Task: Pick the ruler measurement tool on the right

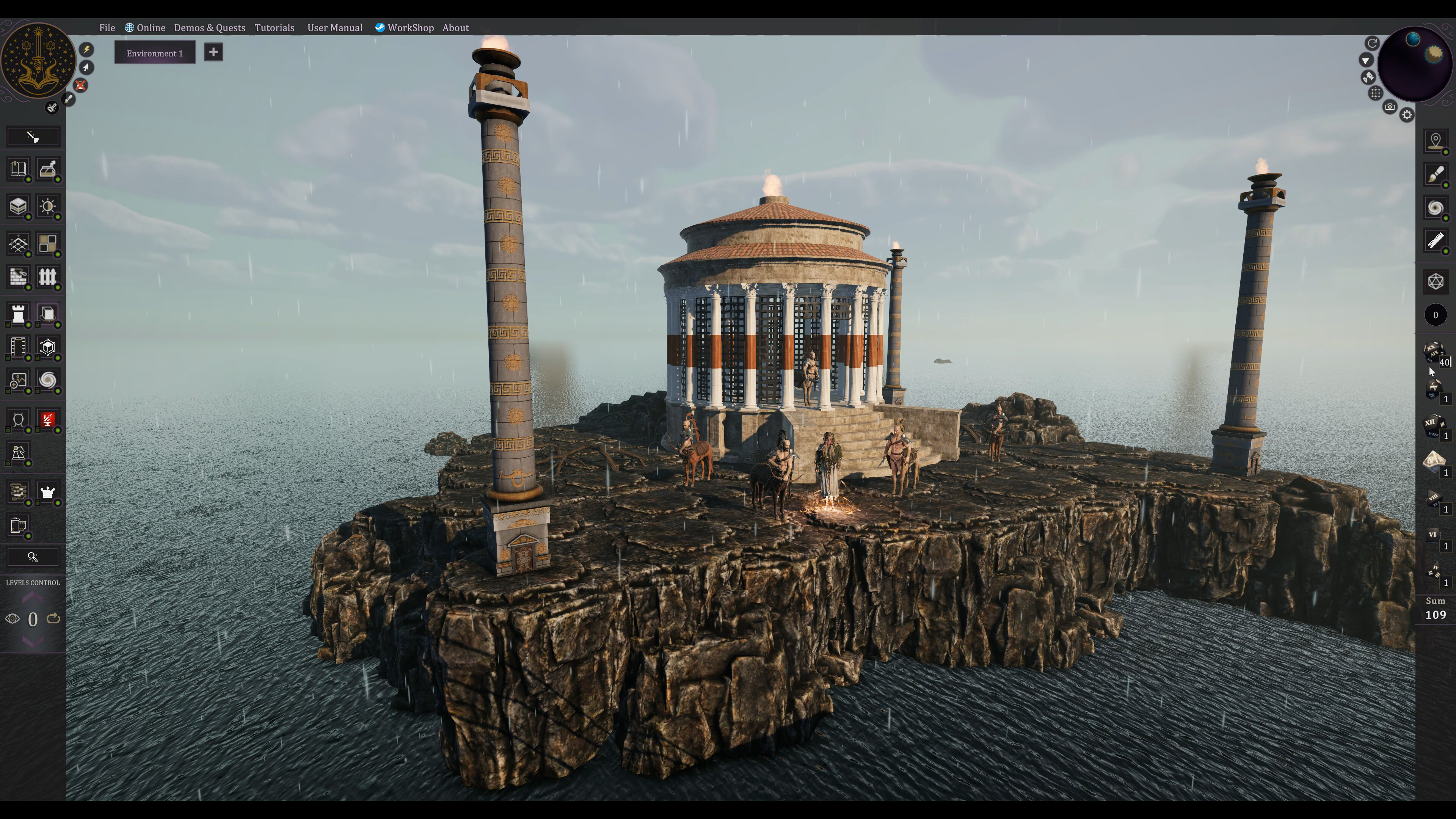Action: pyautogui.click(x=1435, y=240)
